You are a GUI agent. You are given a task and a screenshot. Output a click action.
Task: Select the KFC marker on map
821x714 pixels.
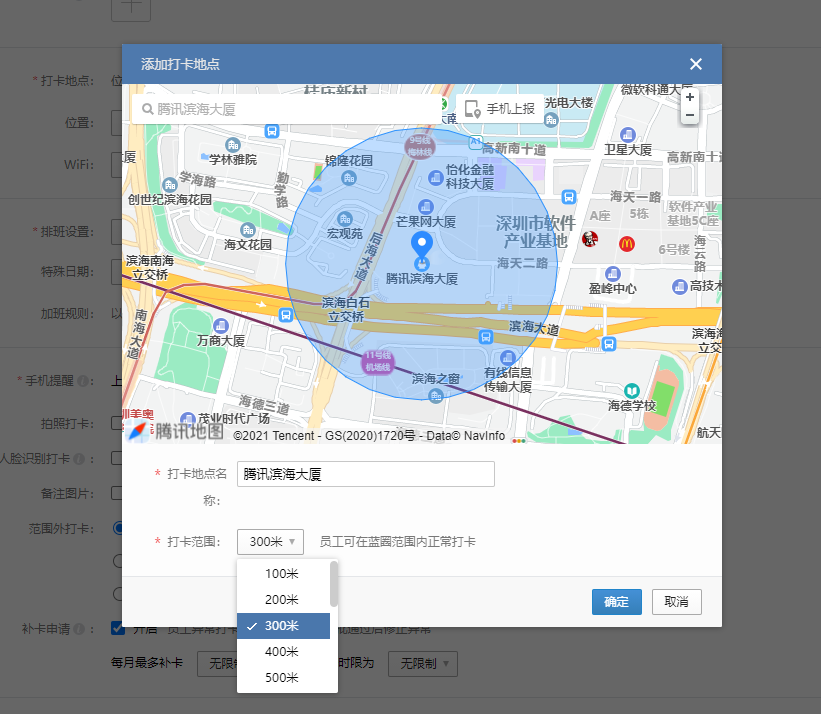(x=590, y=239)
